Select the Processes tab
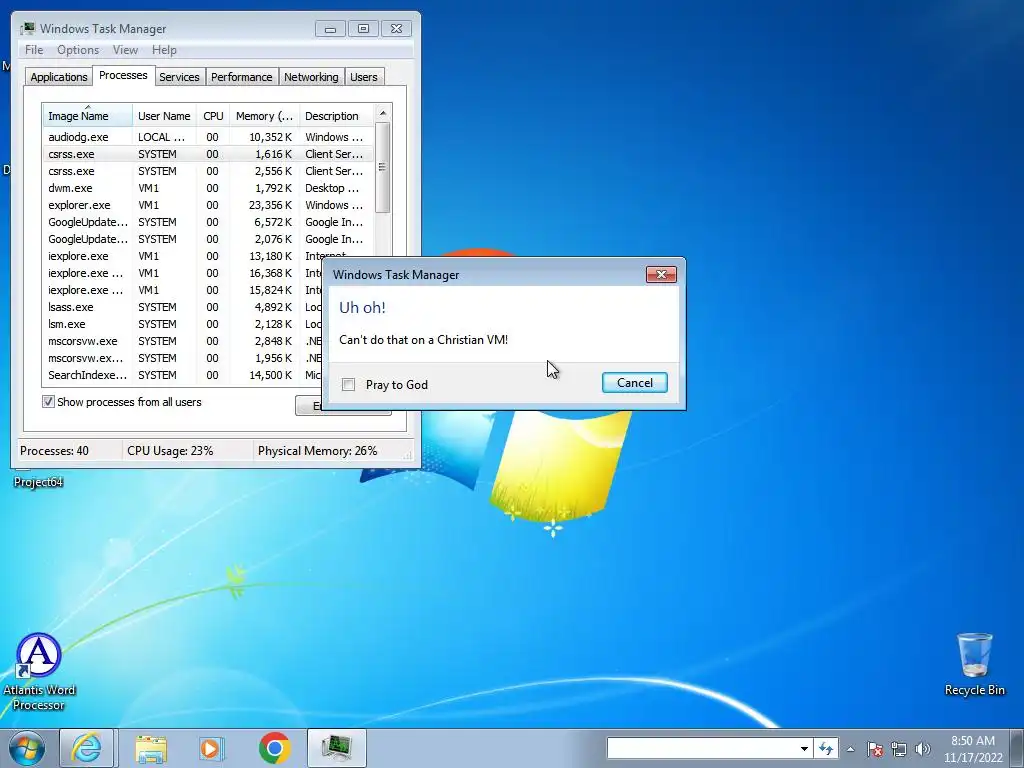 tap(123, 75)
